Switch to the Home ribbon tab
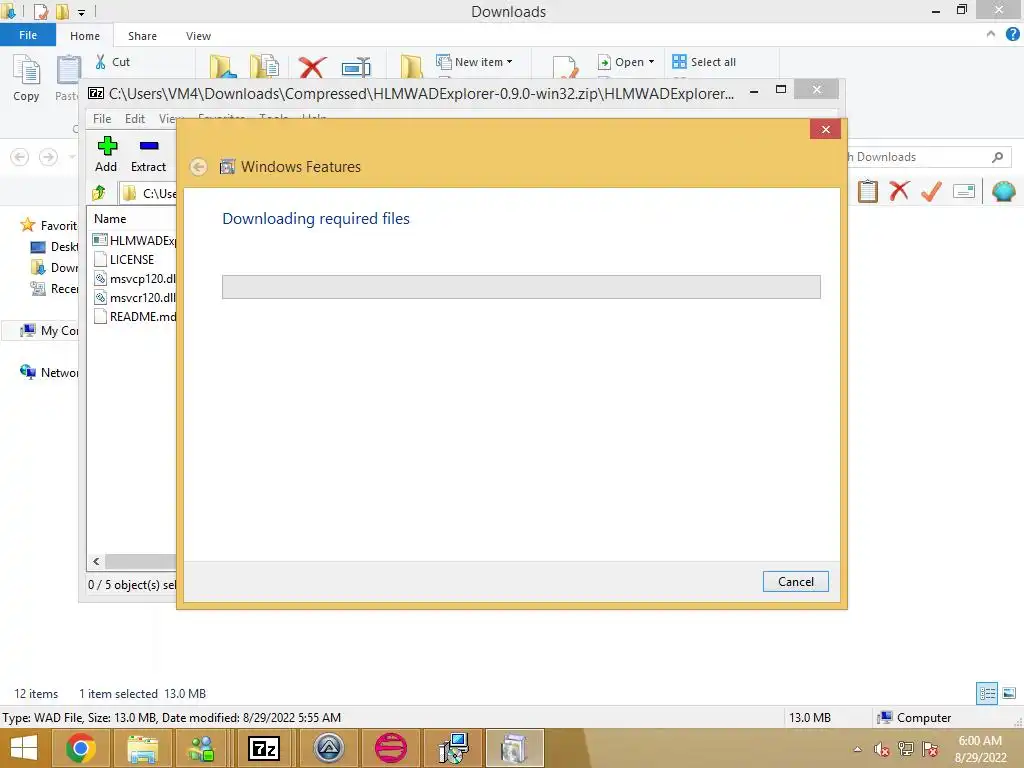1024x768 pixels. click(x=85, y=36)
